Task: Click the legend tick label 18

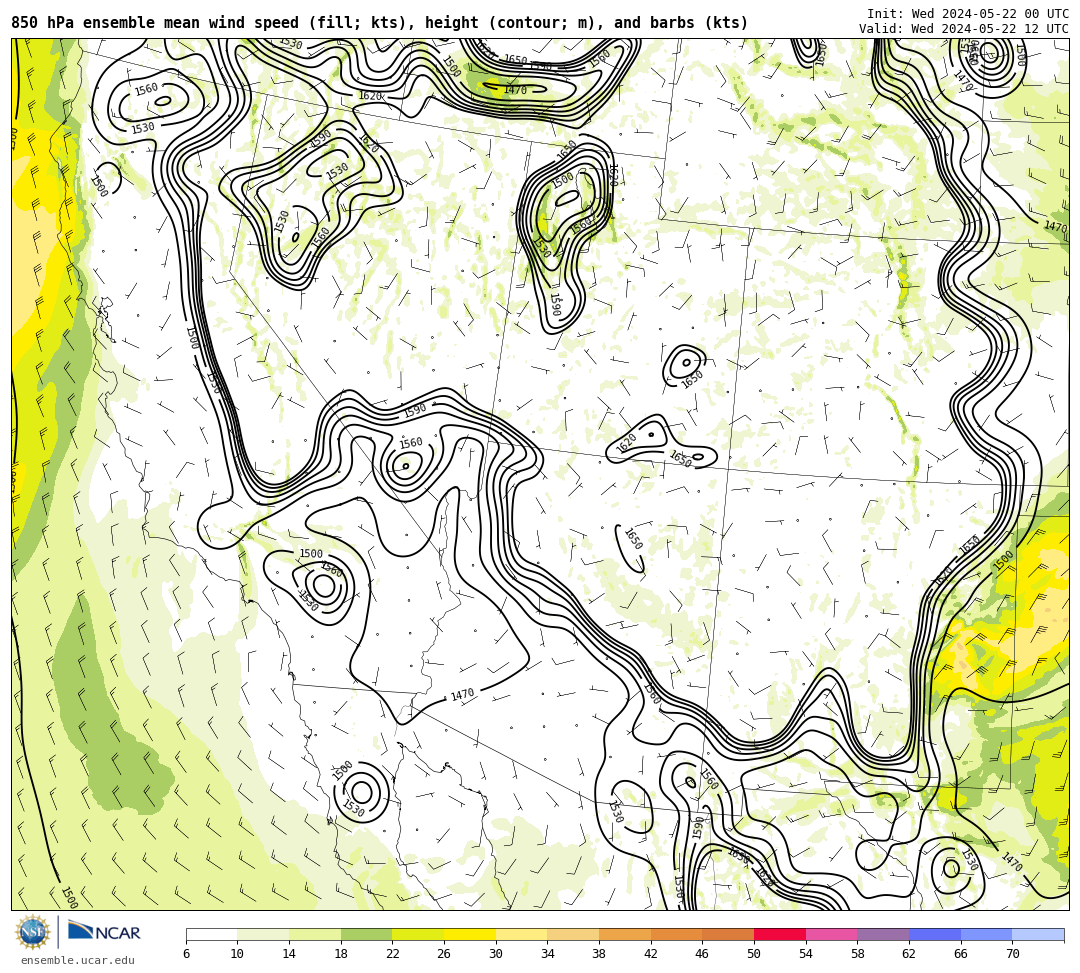Action: (341, 954)
